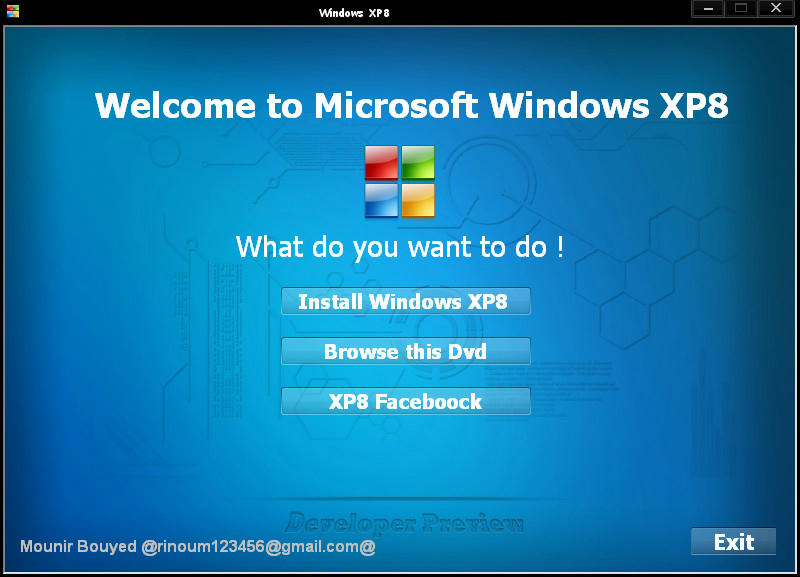800x577 pixels.
Task: Click the 'What do you want to do !' text
Action: 400,248
